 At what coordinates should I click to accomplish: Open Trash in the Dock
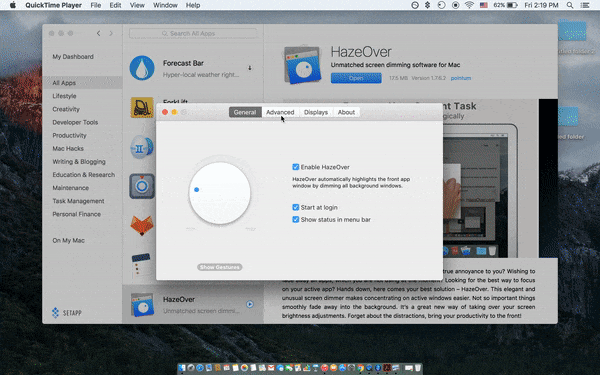pos(417,368)
